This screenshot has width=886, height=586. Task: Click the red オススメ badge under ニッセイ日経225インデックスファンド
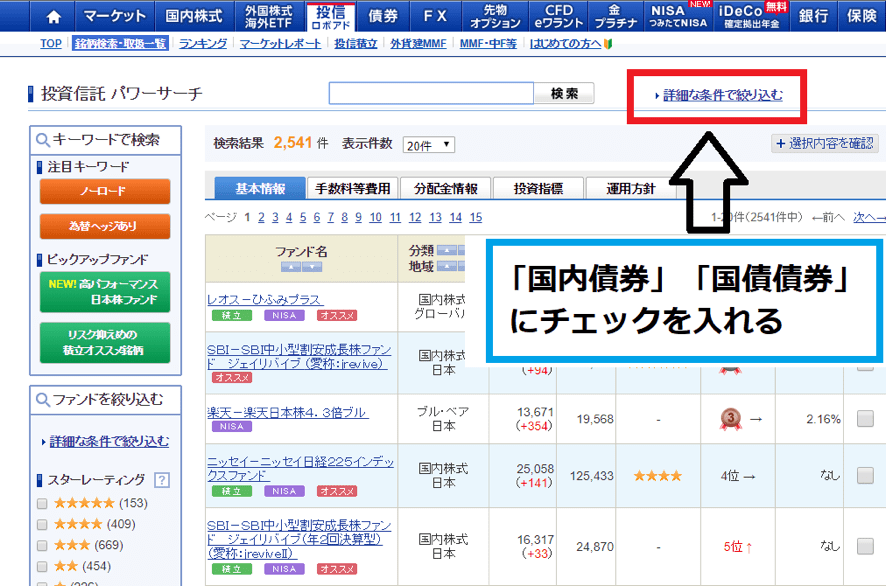click(x=338, y=491)
